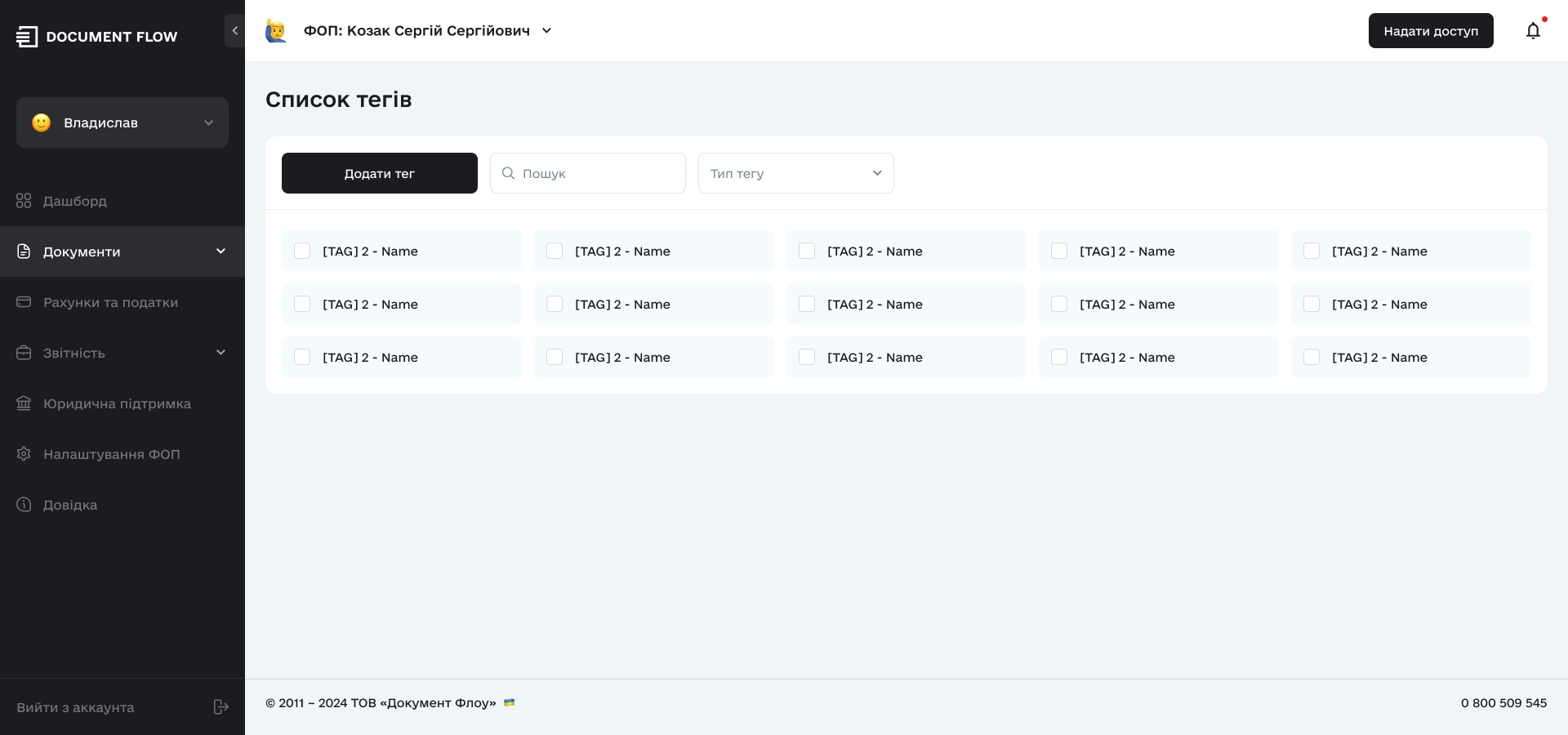The image size is (1568, 735).
Task: Check the fourth tag in the middle row
Action: point(1059,304)
